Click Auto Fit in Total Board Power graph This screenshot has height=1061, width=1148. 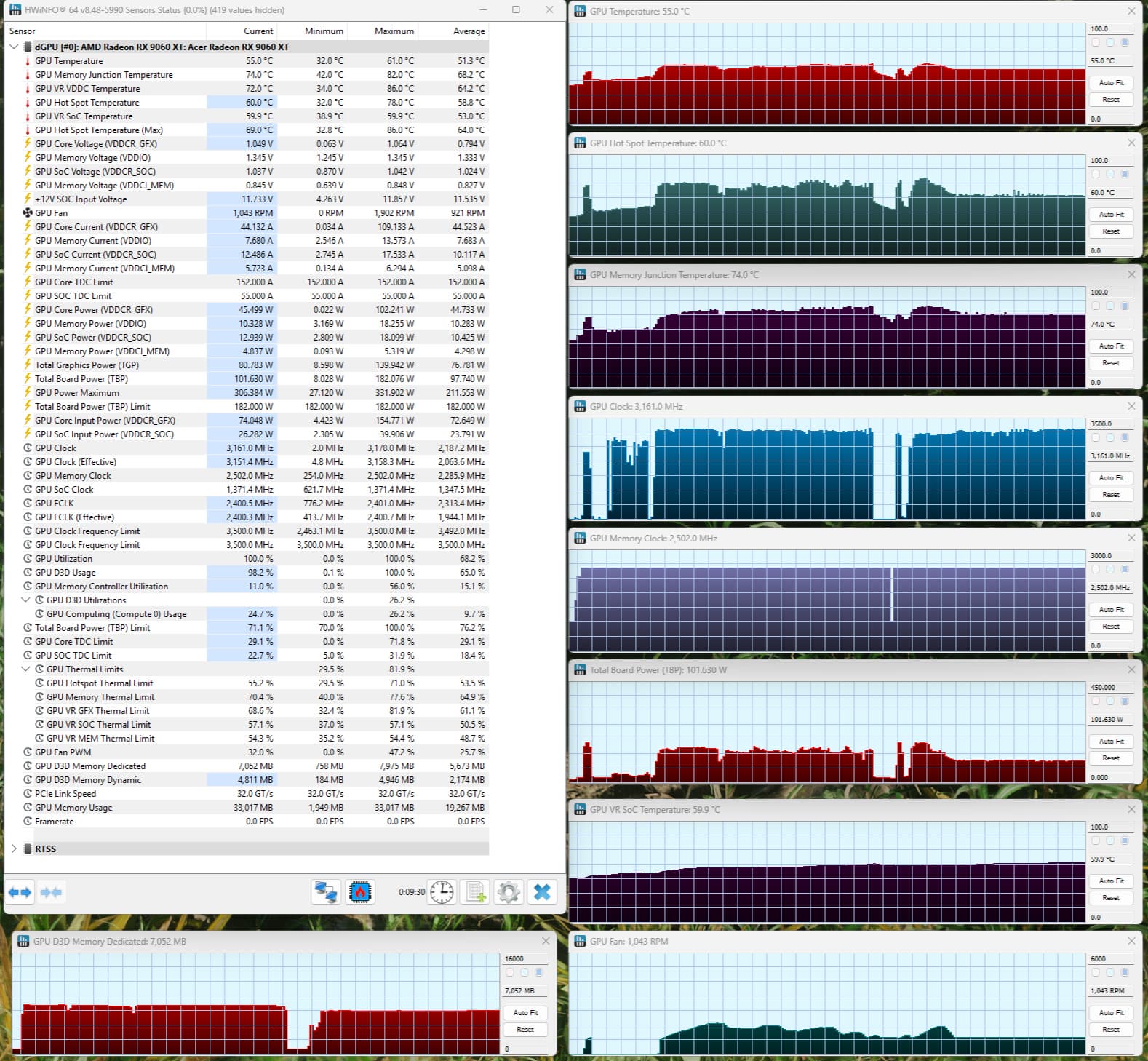click(1111, 742)
